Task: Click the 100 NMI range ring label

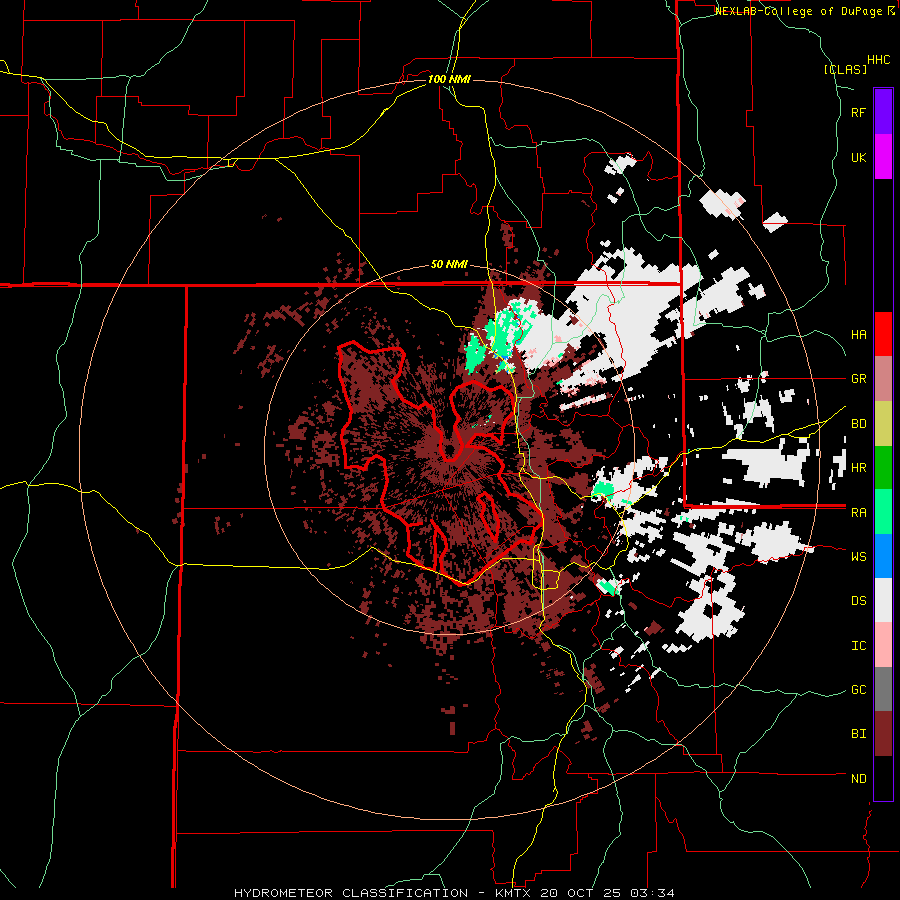Action: 449,79
